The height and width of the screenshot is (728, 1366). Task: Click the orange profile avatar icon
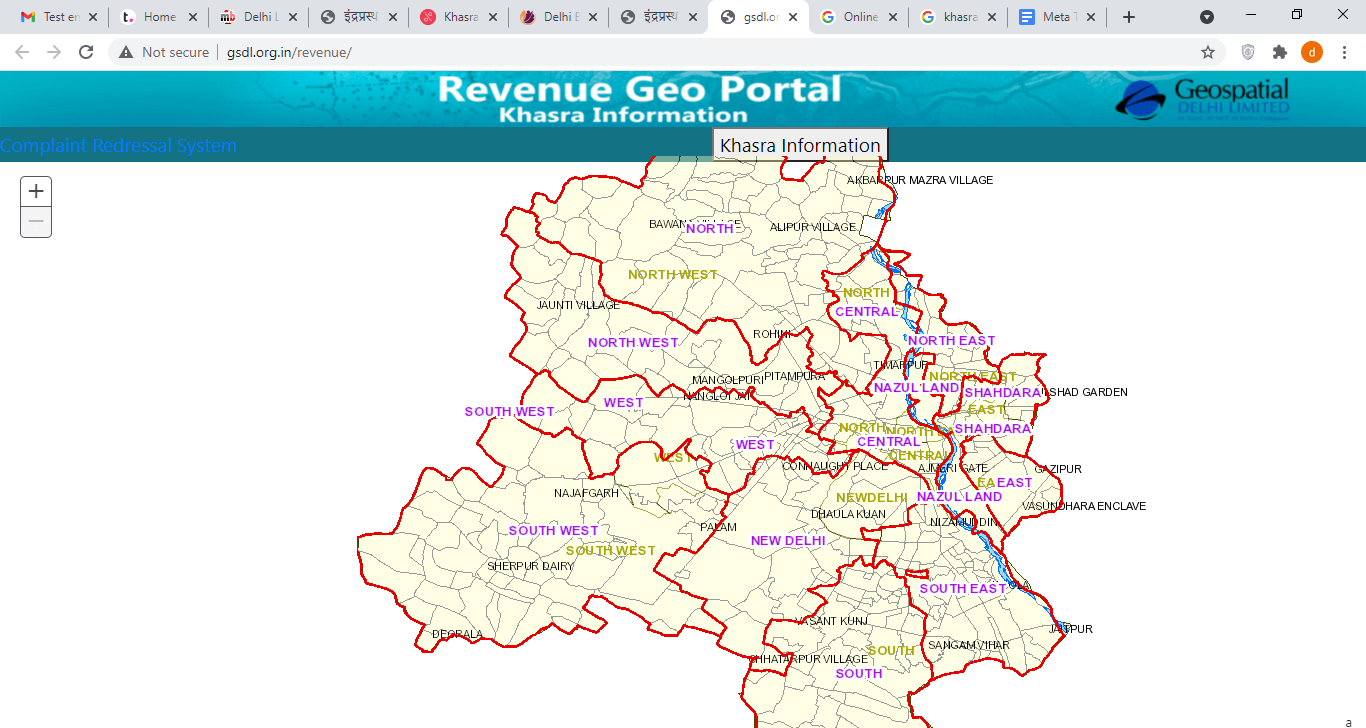(1311, 52)
